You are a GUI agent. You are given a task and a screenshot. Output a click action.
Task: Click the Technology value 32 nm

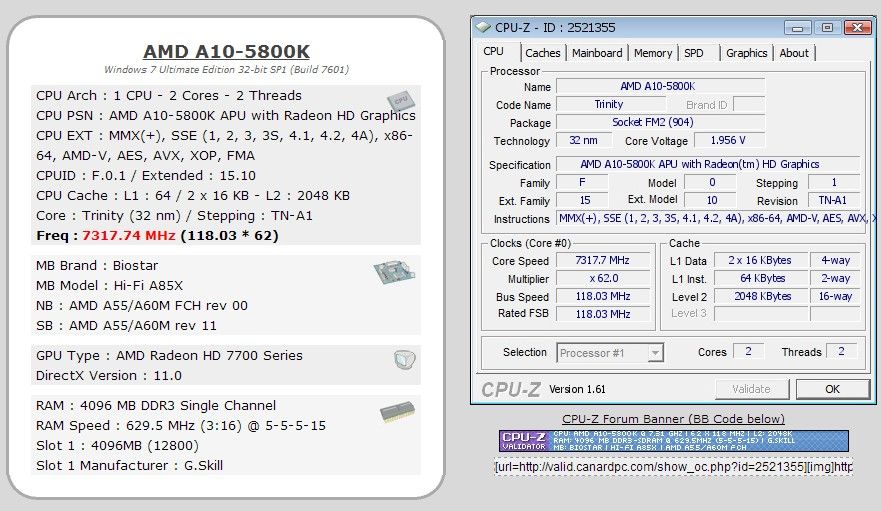584,140
